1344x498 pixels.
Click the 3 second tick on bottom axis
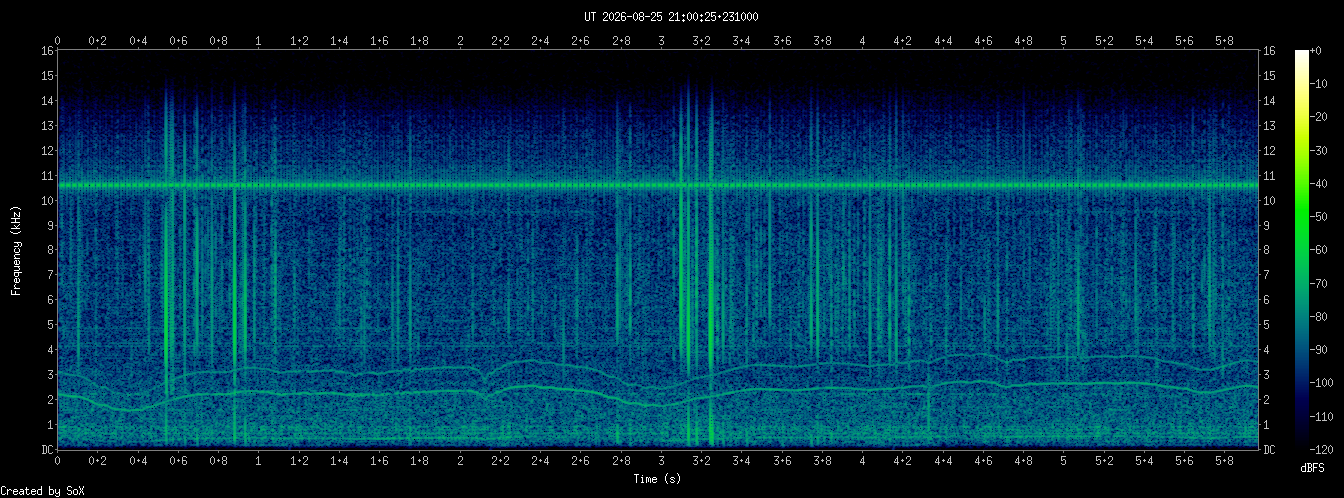tap(661, 463)
